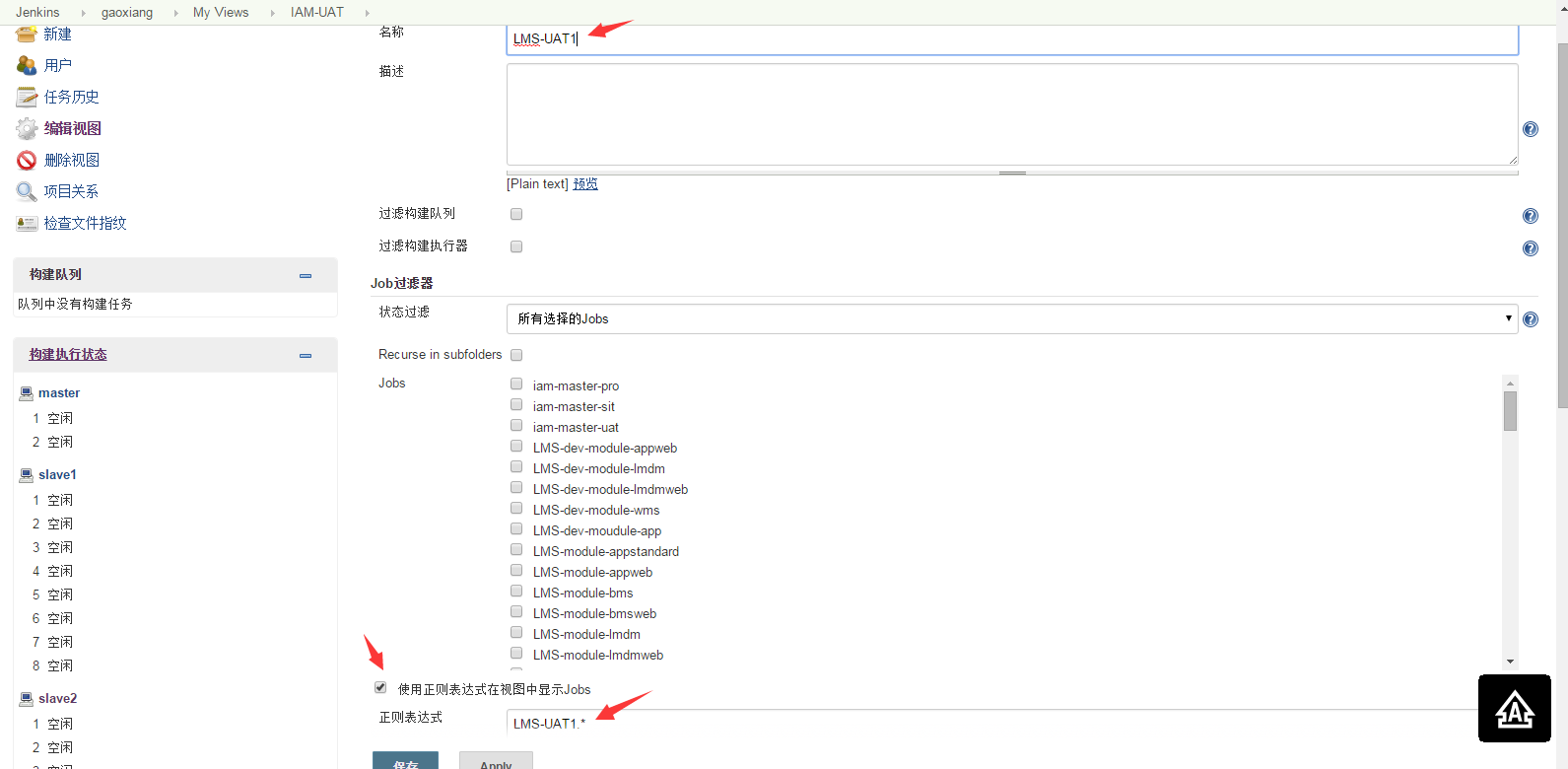Click the 保存 save button
Screen dimensions: 1568x769
coord(405,760)
